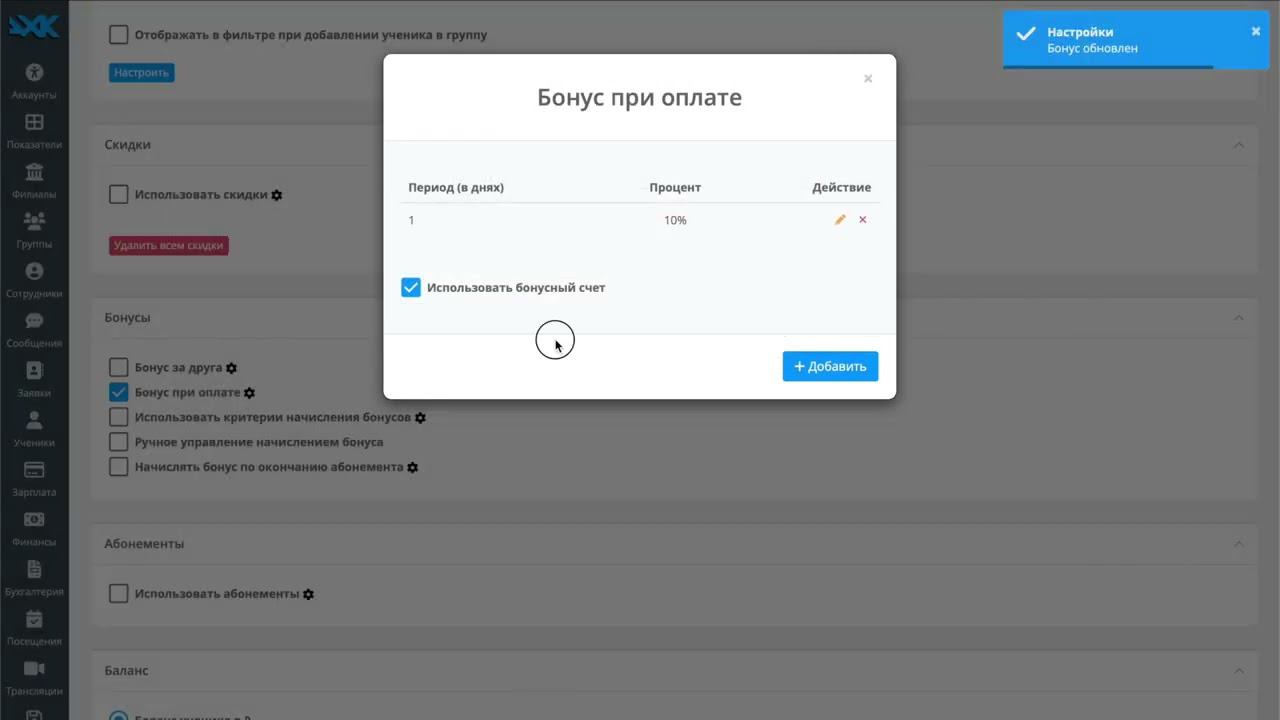The height and width of the screenshot is (720, 1280).
Task: Click Удалить всем скидки button
Action: tap(169, 245)
